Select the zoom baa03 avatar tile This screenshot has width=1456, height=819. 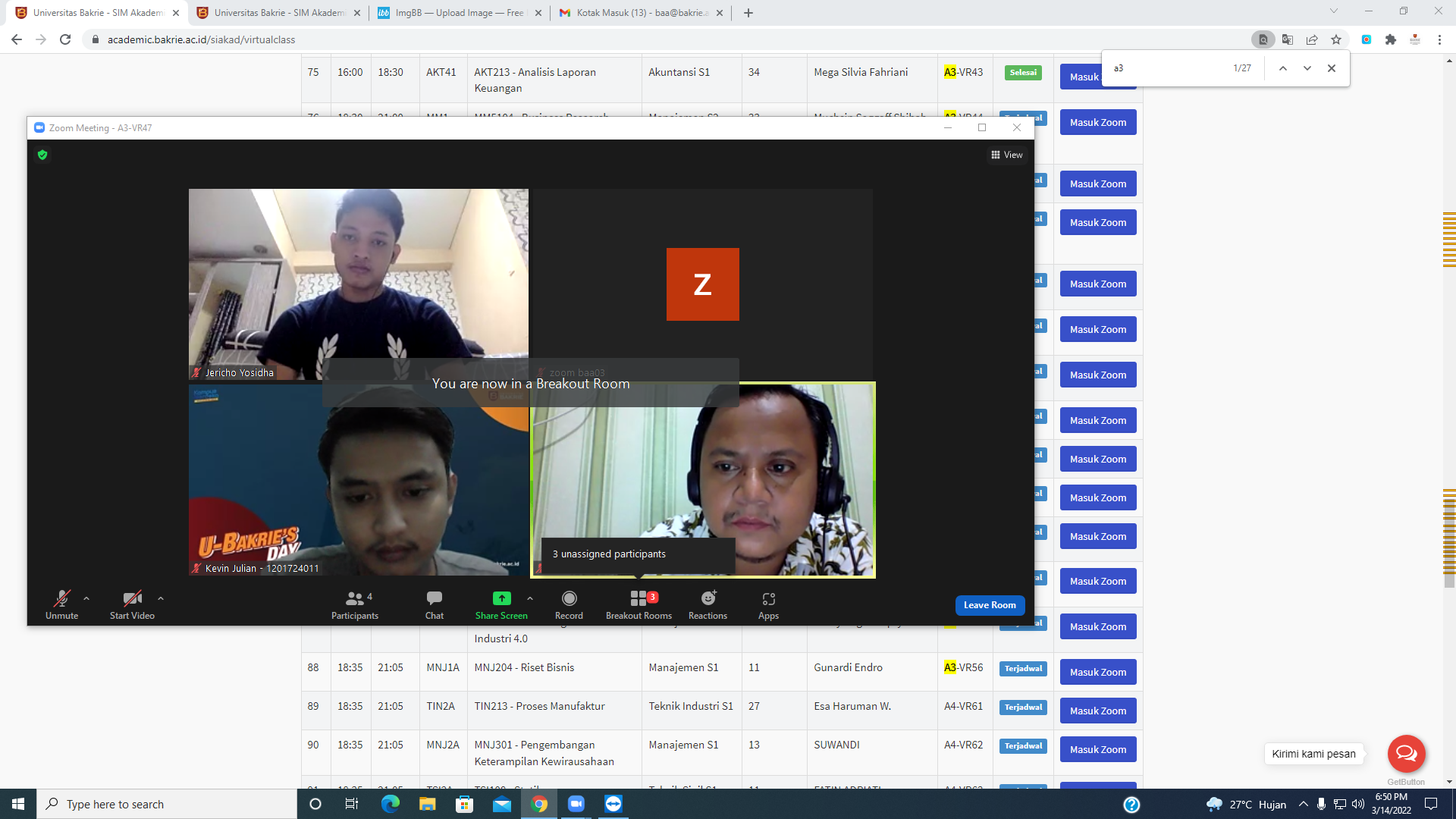click(x=702, y=284)
